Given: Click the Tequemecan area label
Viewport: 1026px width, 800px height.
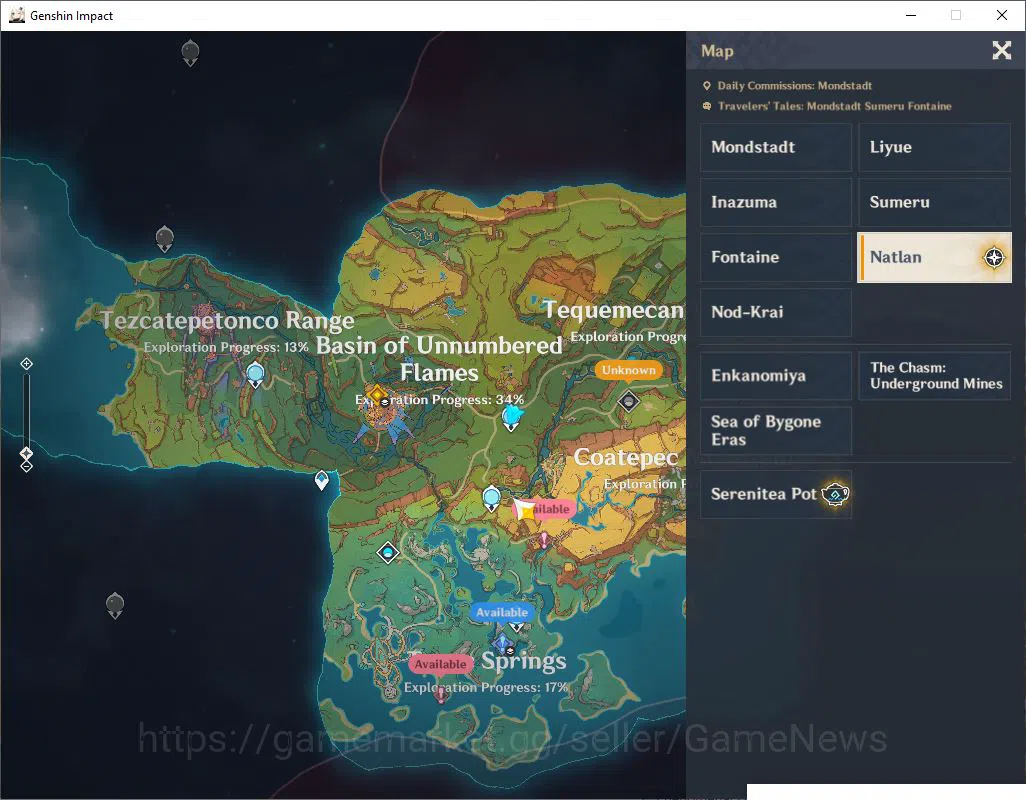Looking at the screenshot, I should [x=614, y=309].
